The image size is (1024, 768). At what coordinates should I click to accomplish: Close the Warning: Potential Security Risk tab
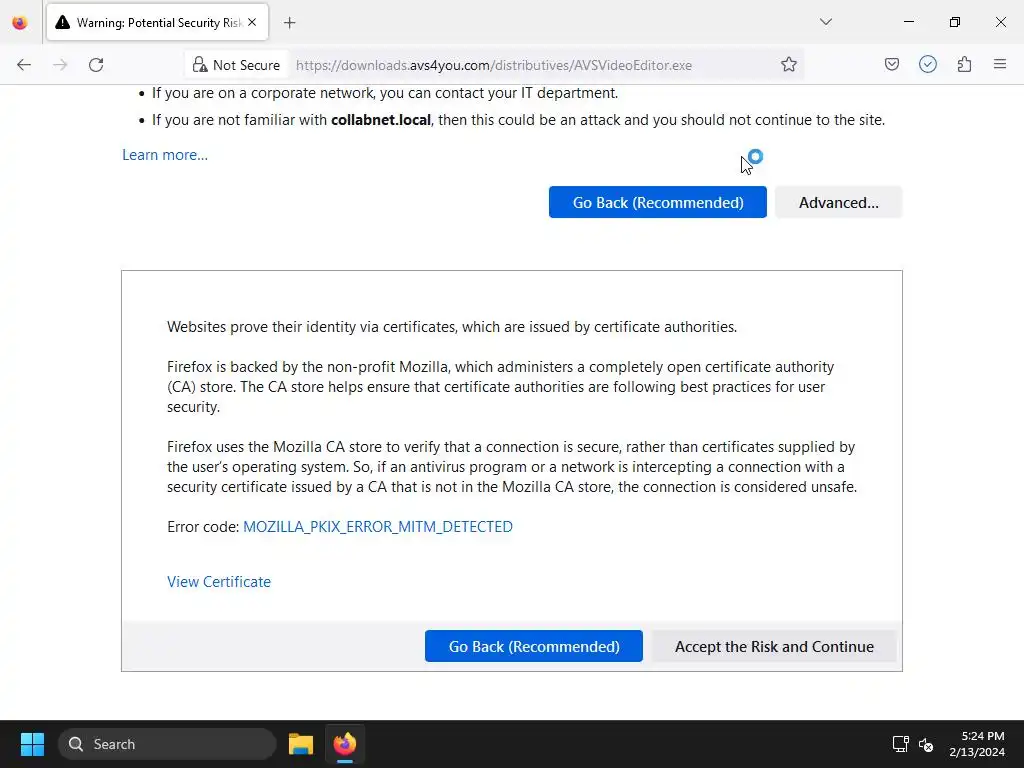tap(252, 22)
